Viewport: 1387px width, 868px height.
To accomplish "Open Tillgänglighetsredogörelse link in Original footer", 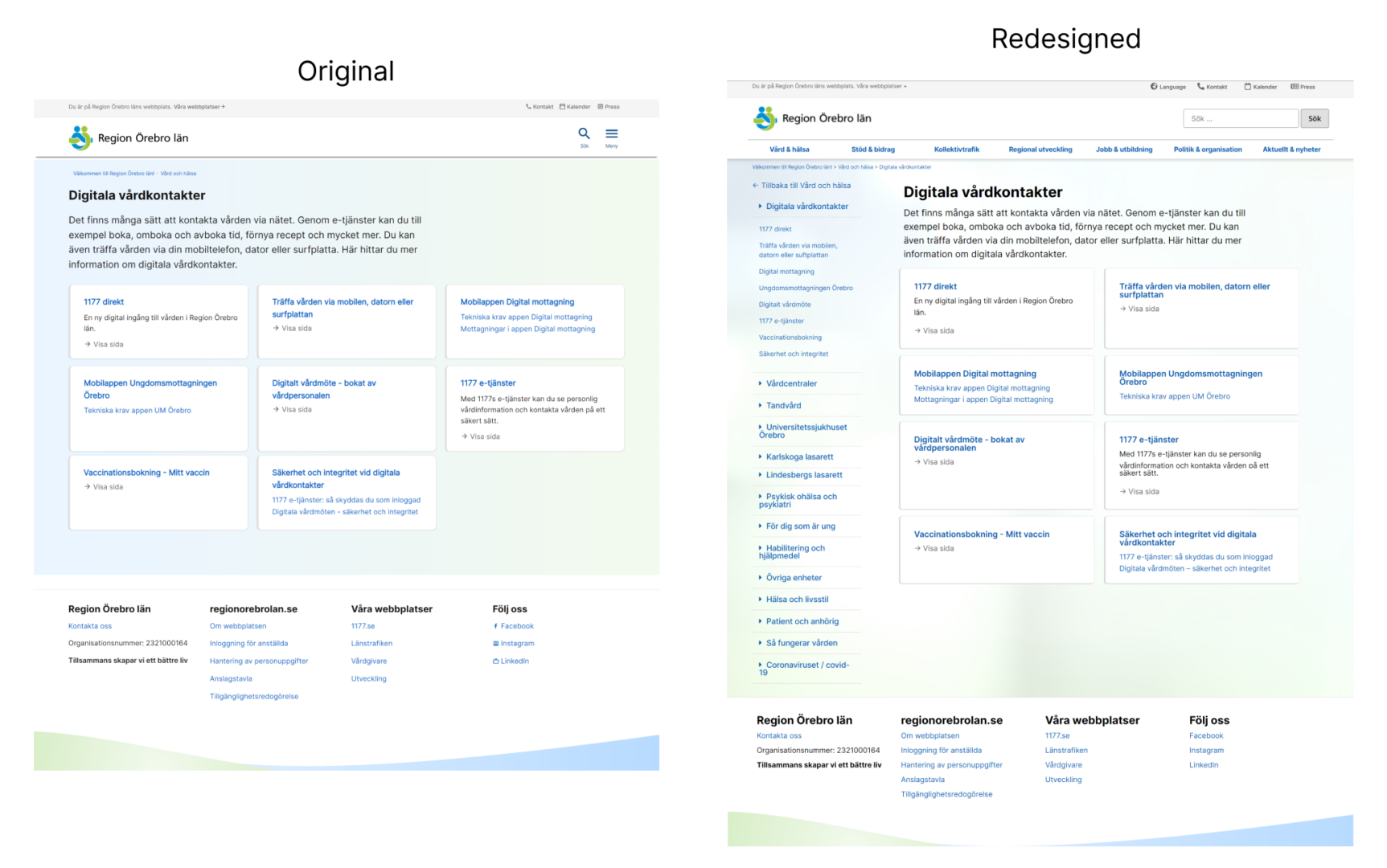I will [254, 697].
